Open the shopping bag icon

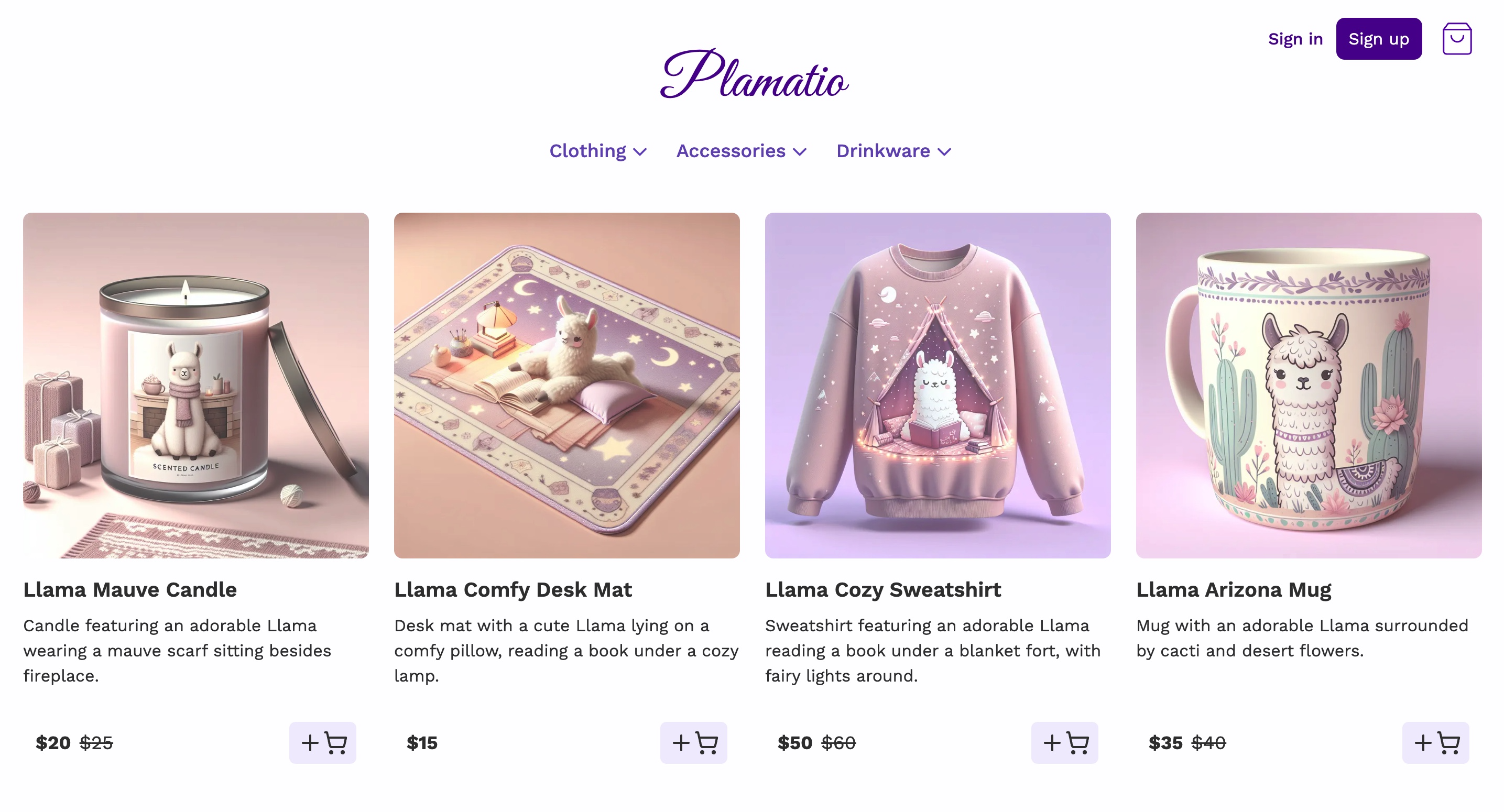[x=1457, y=39]
